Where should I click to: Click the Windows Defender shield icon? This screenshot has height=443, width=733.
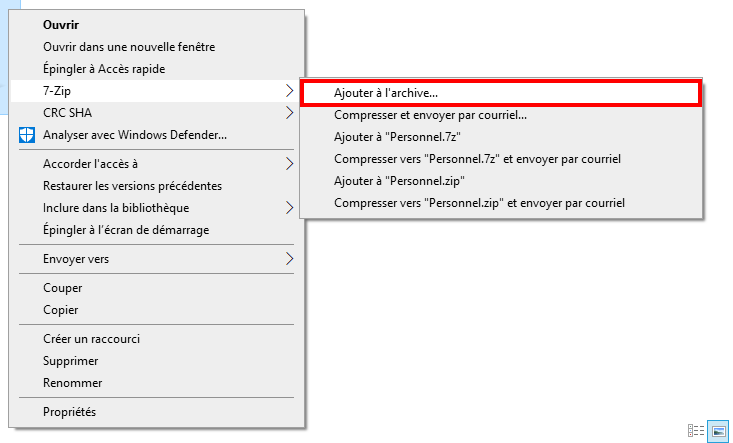[x=27, y=135]
